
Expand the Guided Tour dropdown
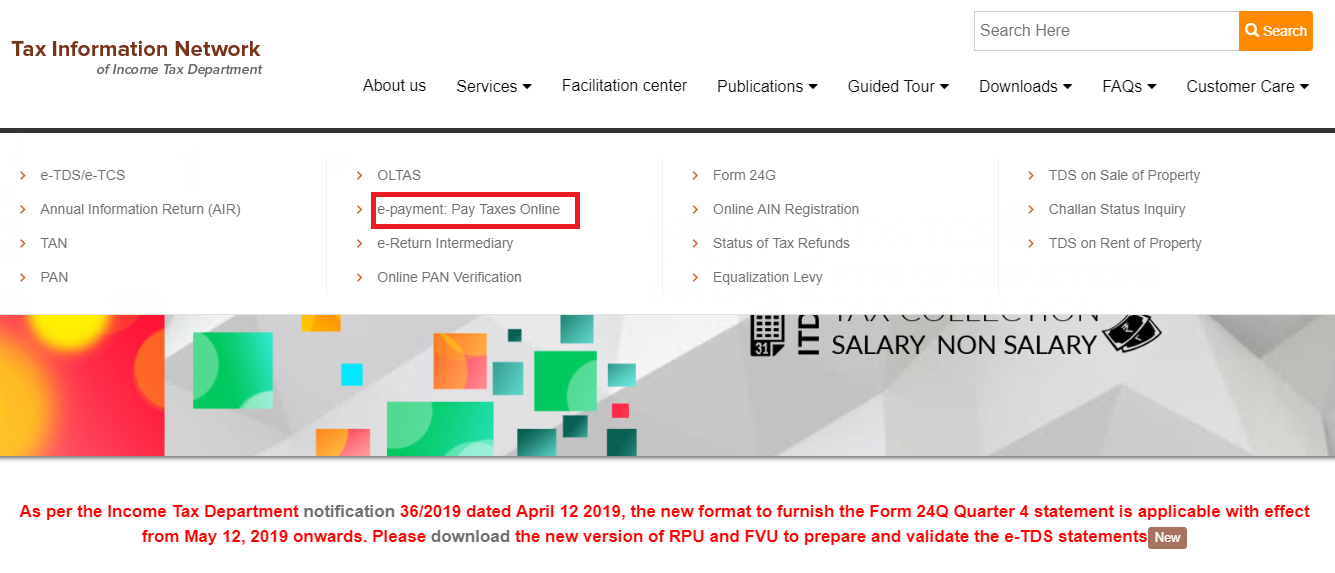(898, 86)
